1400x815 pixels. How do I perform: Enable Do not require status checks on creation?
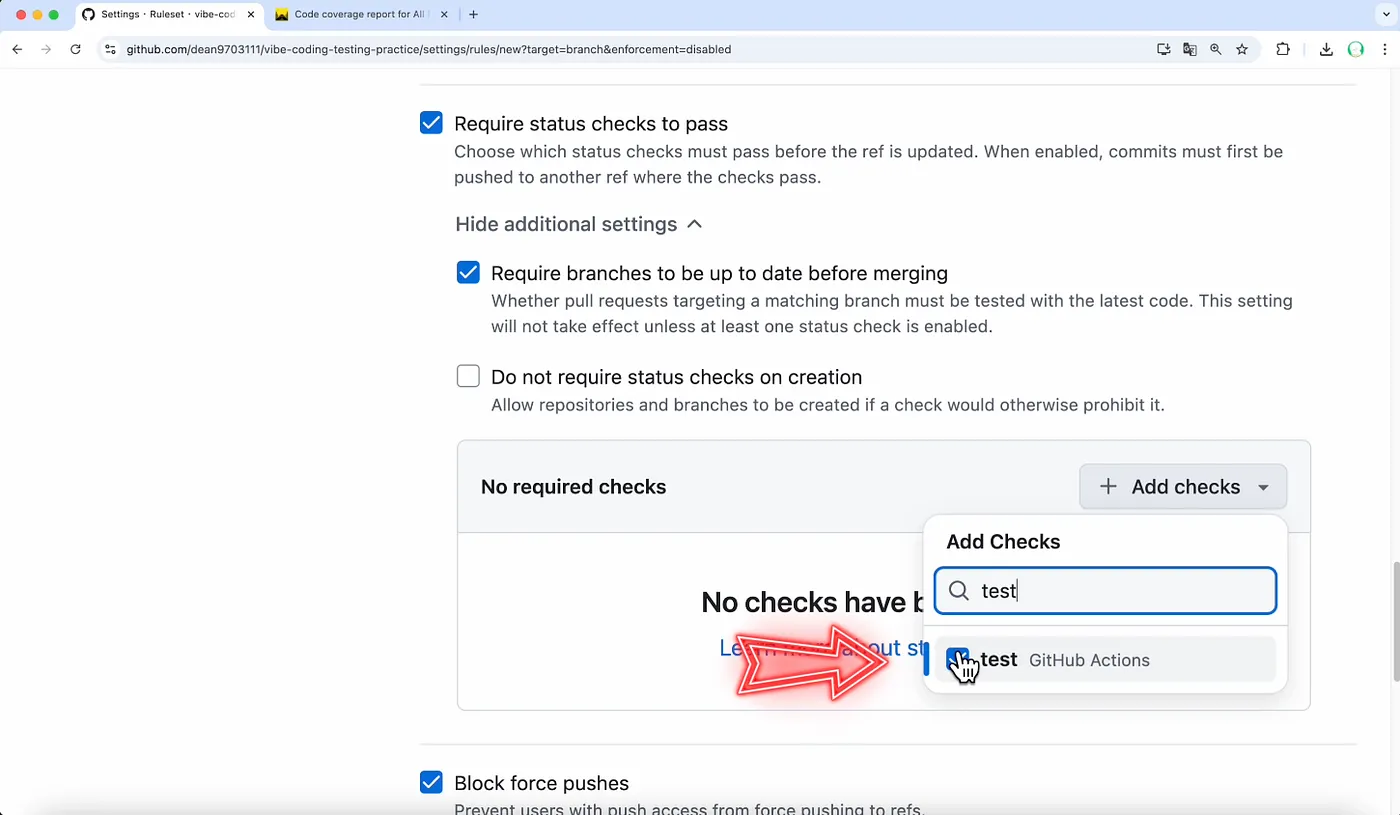pos(468,376)
